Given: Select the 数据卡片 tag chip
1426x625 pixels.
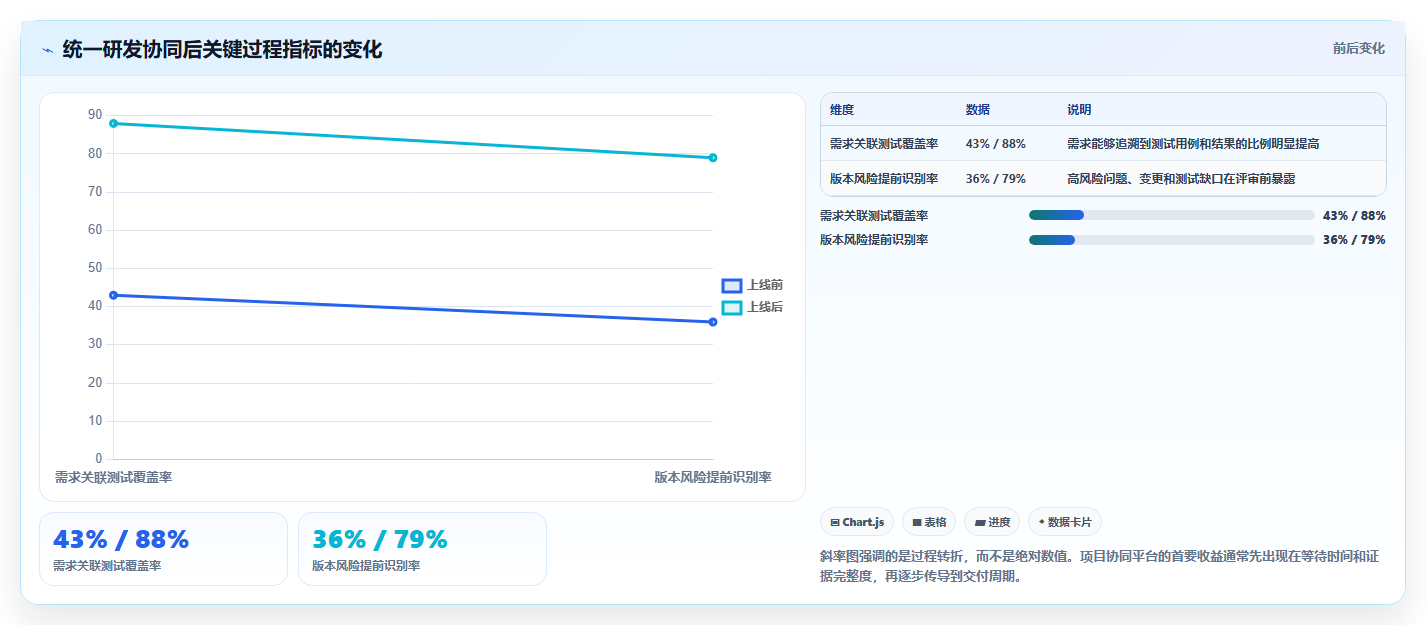Looking at the screenshot, I should click(x=1065, y=522).
